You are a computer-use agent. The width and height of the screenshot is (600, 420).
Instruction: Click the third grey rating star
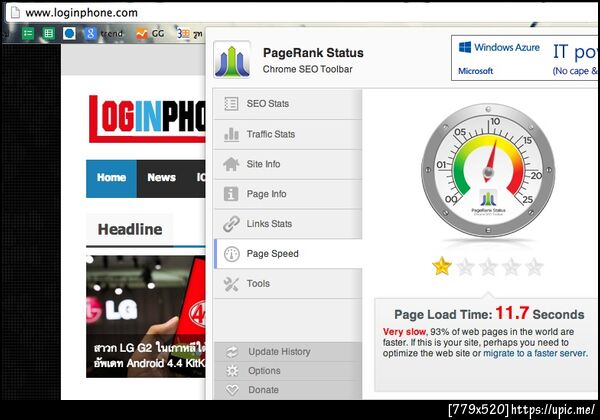(x=488, y=267)
